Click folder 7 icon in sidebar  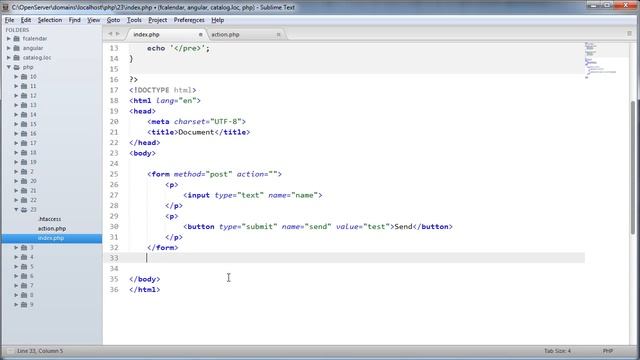(24, 285)
